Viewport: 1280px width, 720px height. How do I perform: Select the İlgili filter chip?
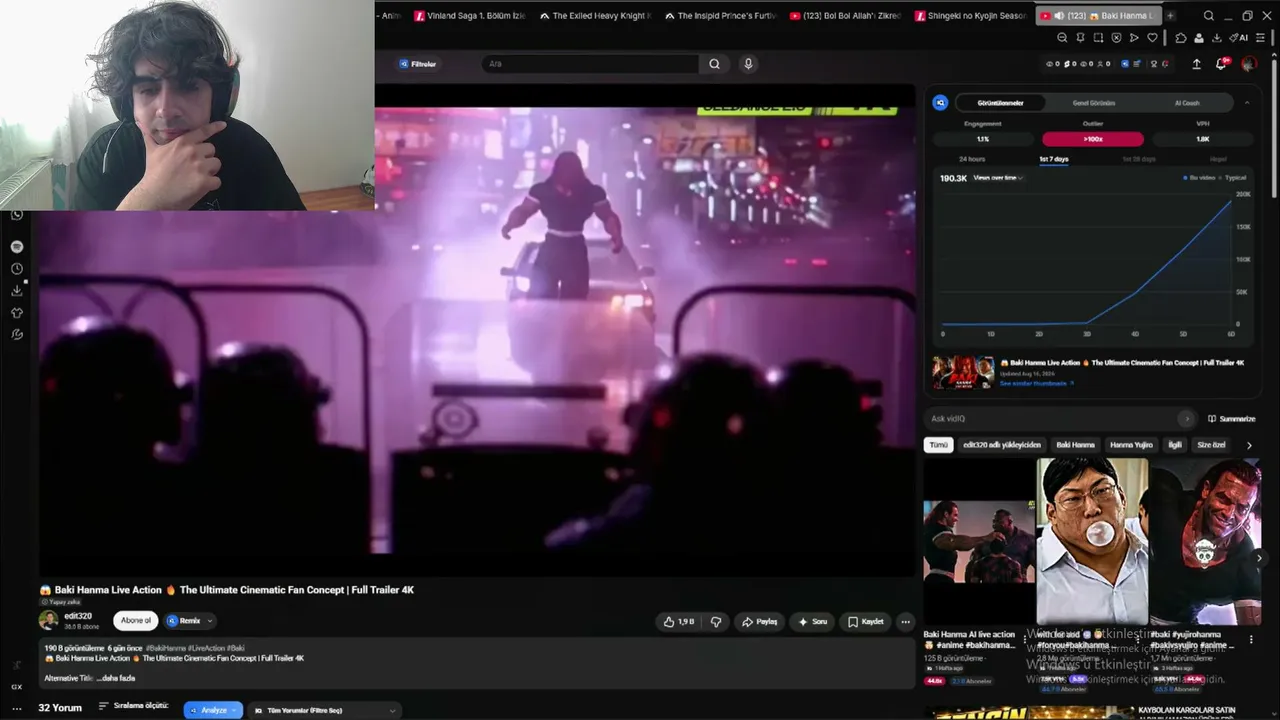(1175, 445)
